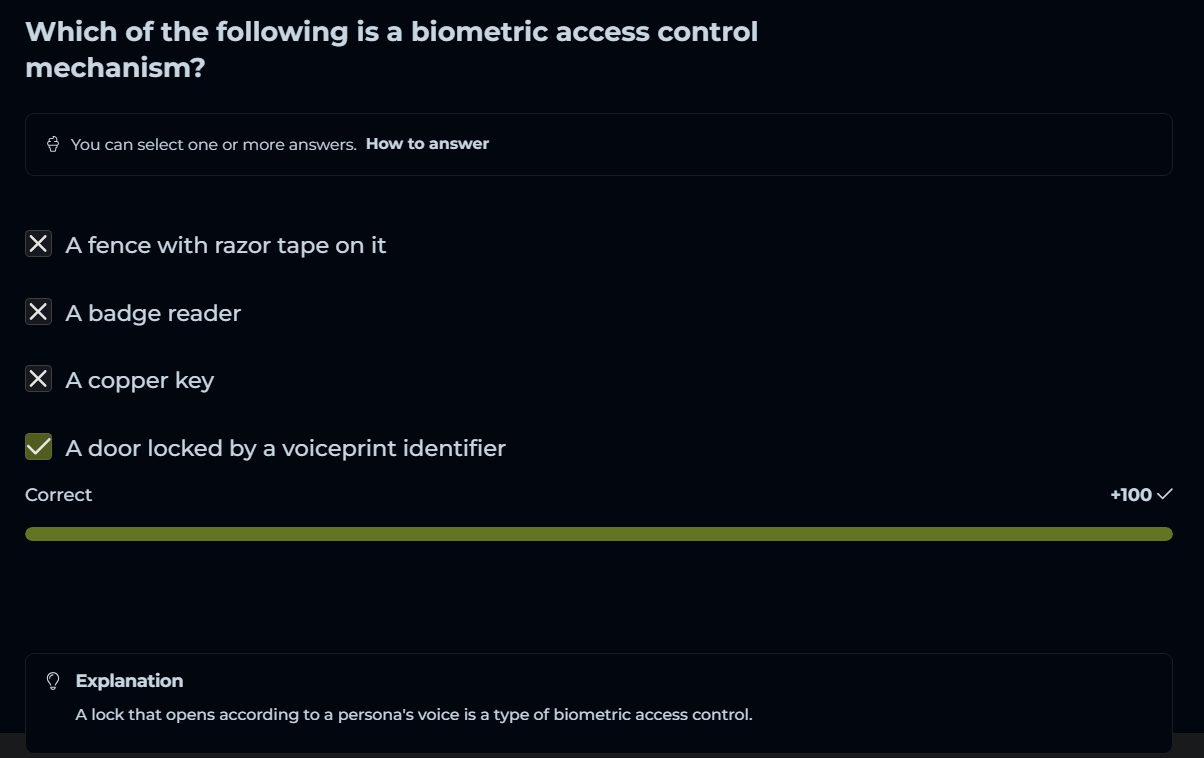
Task: Uncheck the green voiceprint identifier checkbox
Action: click(x=38, y=447)
